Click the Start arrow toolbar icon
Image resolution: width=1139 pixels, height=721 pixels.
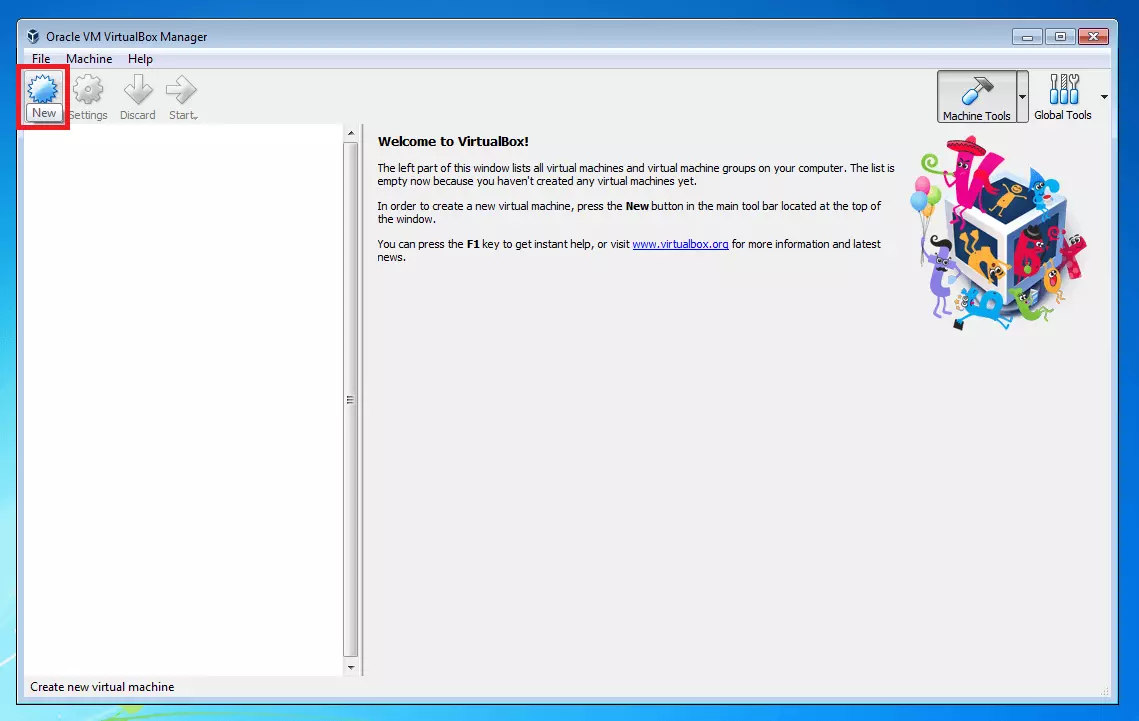(x=181, y=90)
